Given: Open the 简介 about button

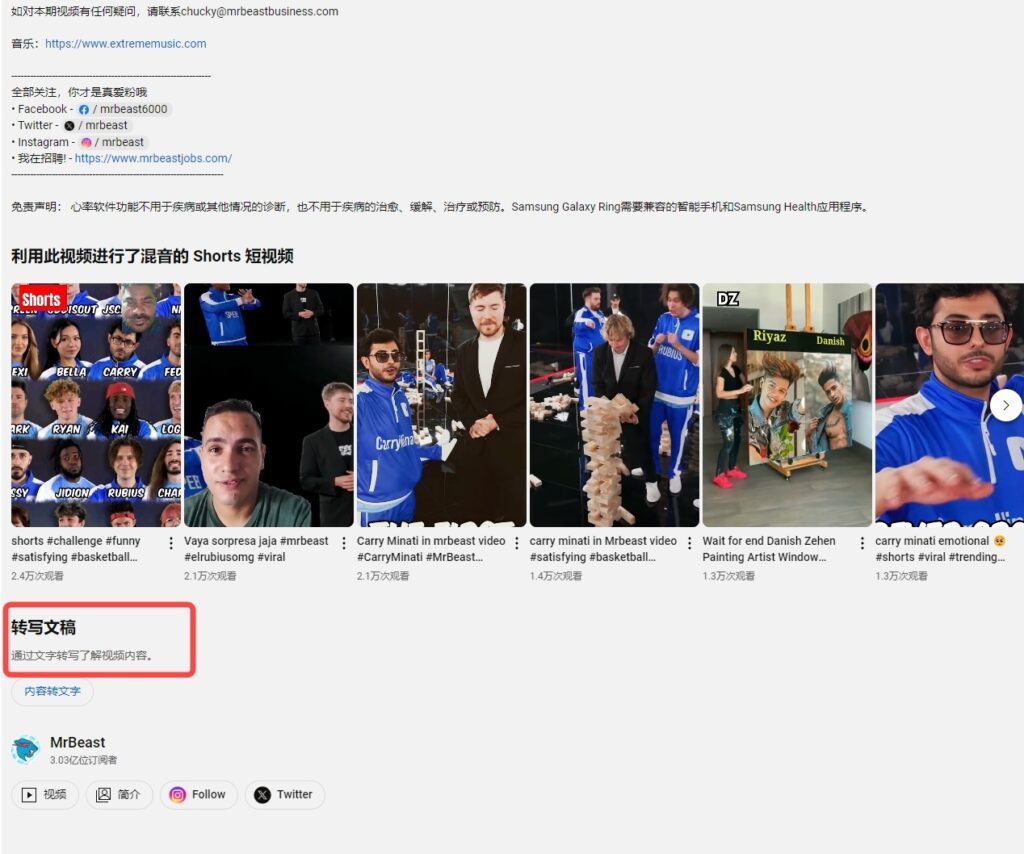Looking at the screenshot, I should pyautogui.click(x=119, y=795).
